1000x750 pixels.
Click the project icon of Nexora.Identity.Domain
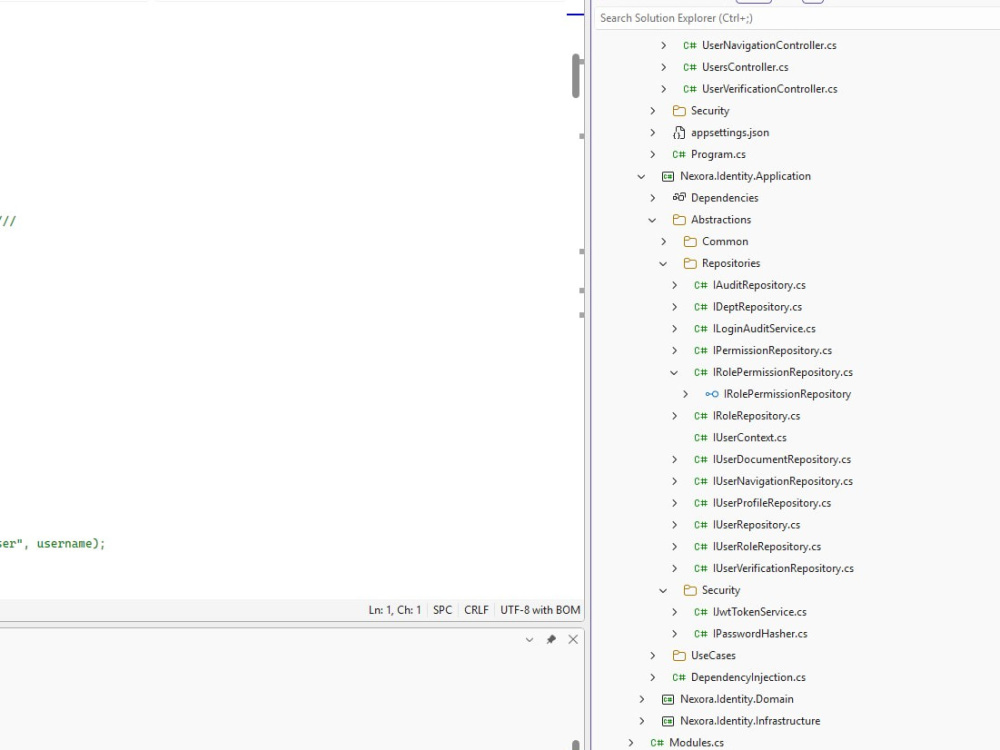668,699
